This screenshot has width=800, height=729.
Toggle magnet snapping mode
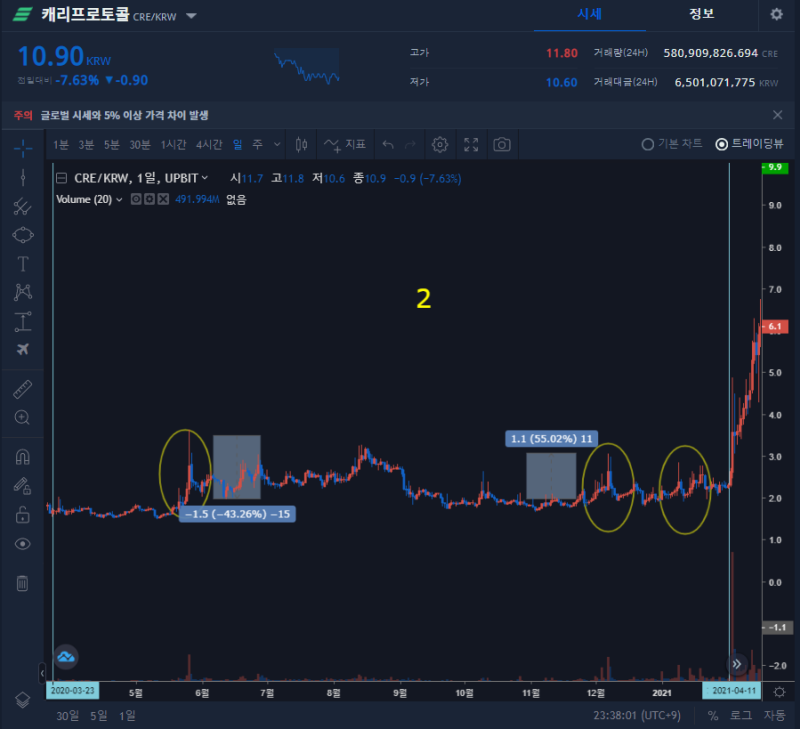[22, 457]
